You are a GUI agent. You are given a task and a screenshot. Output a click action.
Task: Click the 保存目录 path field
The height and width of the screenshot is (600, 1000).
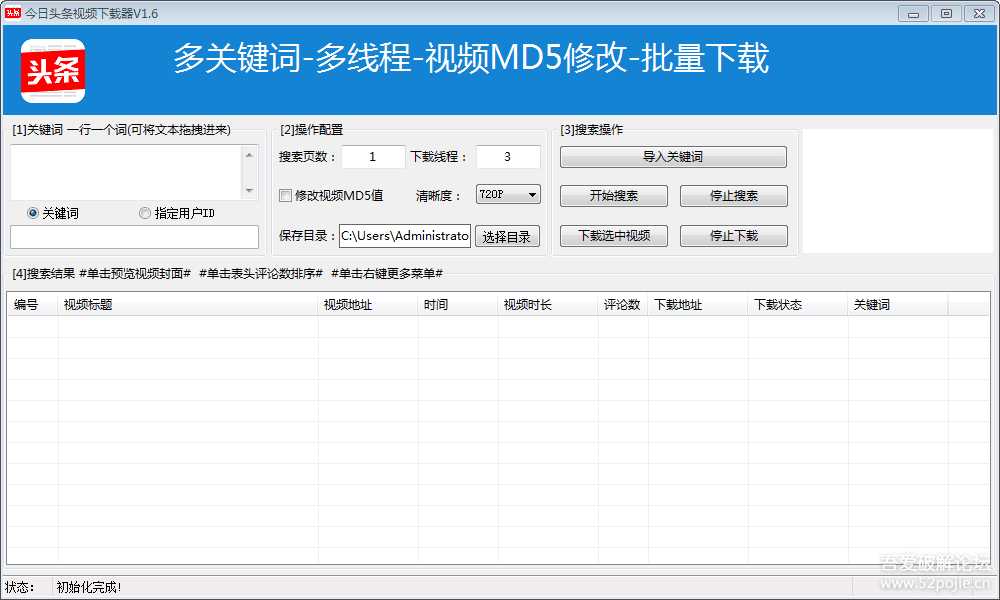pyautogui.click(x=405, y=236)
